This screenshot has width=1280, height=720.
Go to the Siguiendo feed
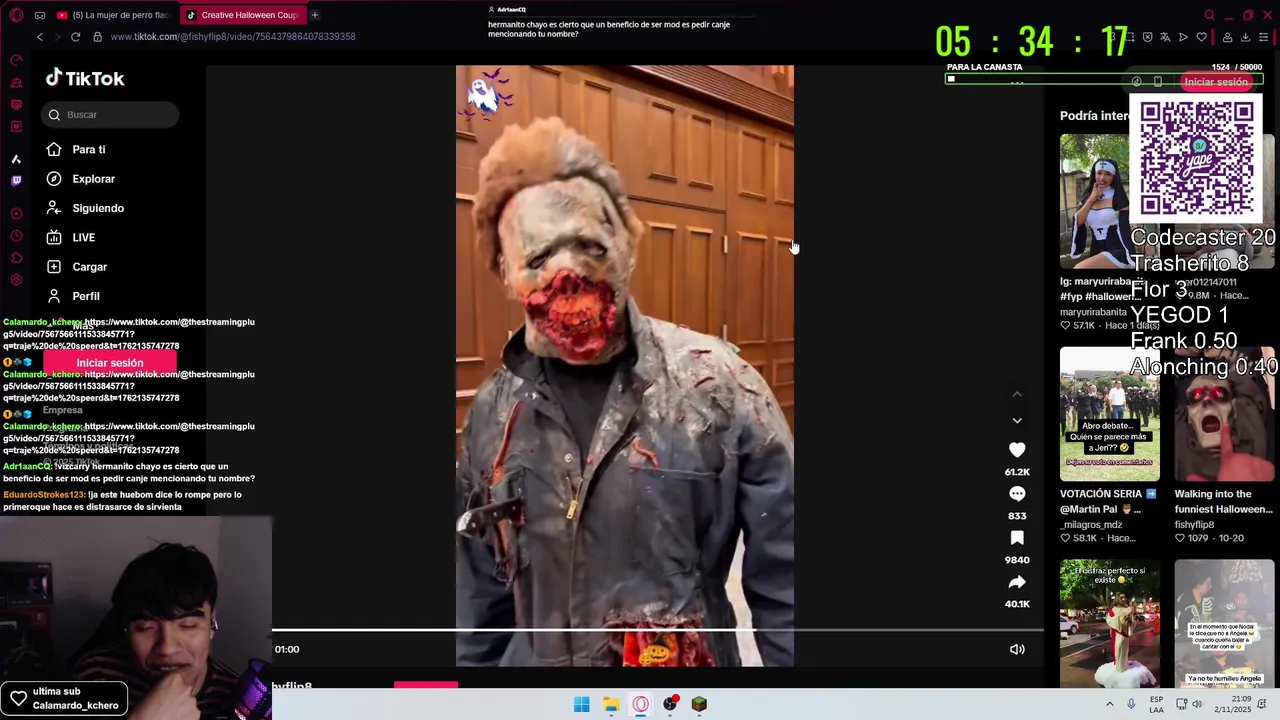(x=85, y=208)
